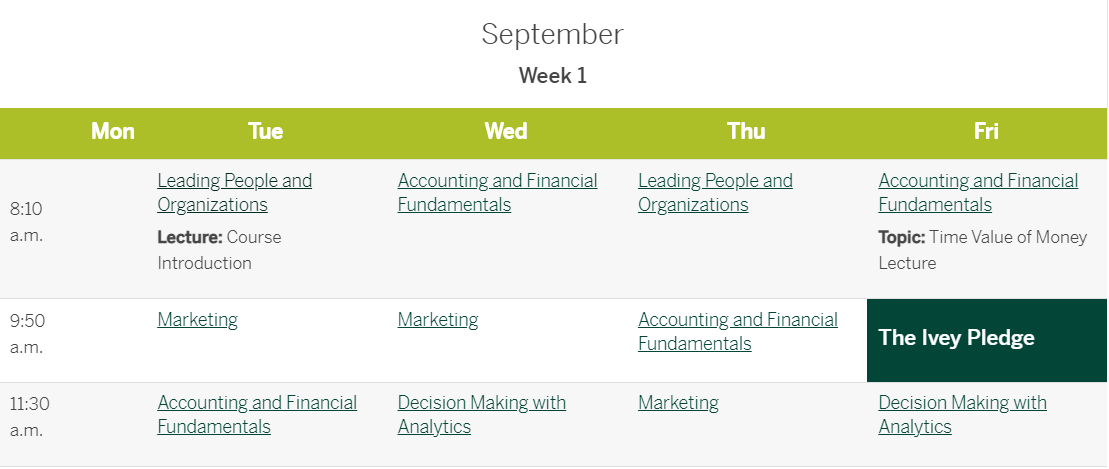The image size is (1109, 469).
Task: Click Tuesday 9:50 Marketing link
Action: tap(197, 320)
